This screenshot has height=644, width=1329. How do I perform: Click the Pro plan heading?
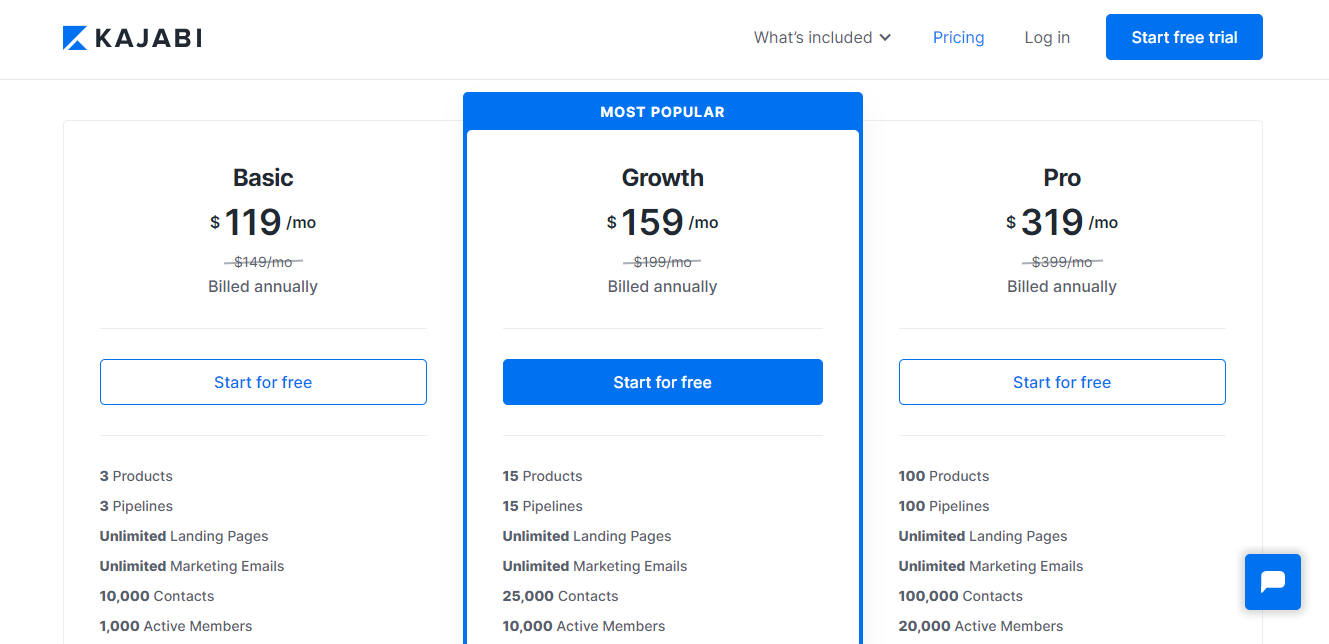click(x=1061, y=178)
